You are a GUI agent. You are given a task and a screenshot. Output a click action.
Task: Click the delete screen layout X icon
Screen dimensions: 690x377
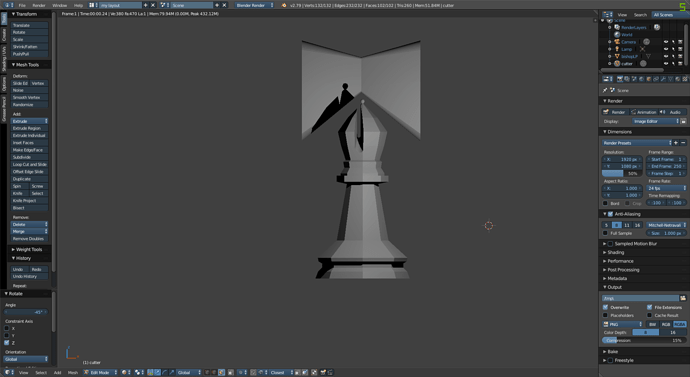click(153, 5)
